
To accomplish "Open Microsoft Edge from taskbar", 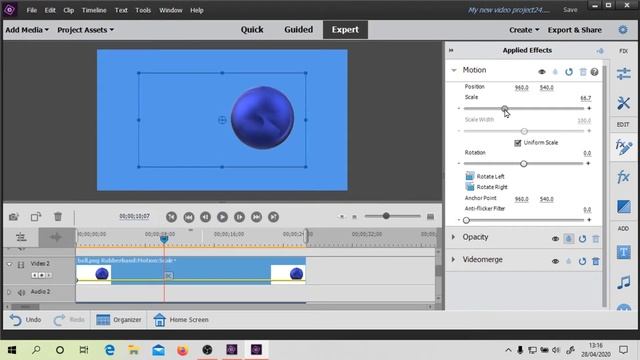I will (109, 350).
